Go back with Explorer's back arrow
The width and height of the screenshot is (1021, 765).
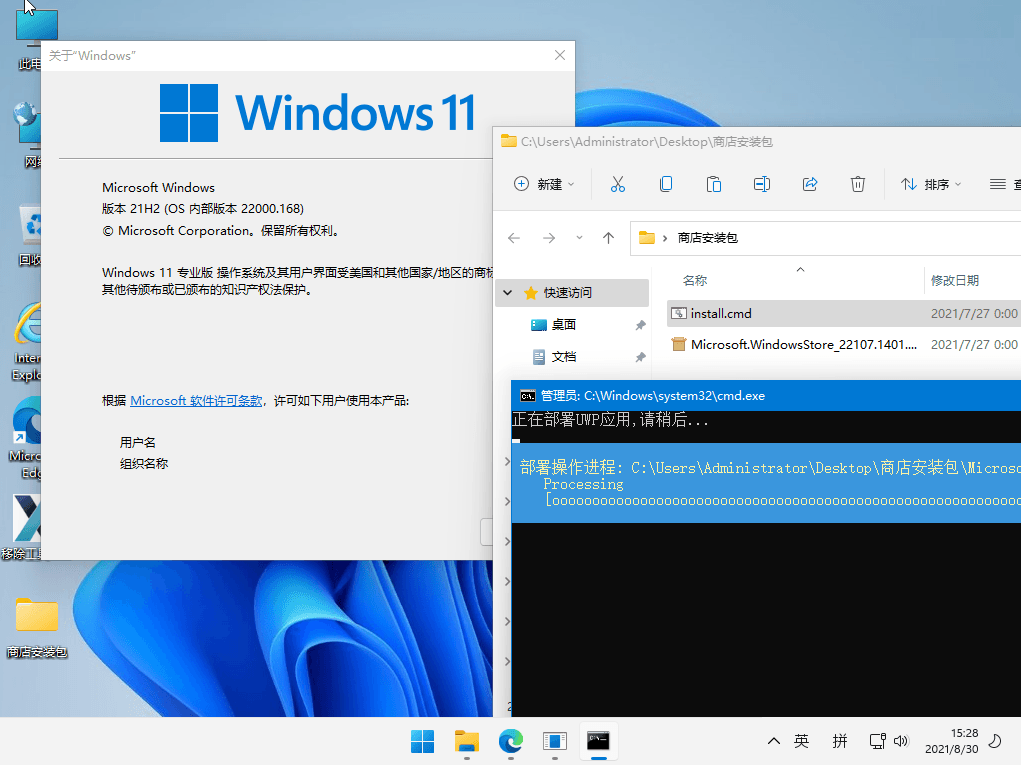(514, 238)
